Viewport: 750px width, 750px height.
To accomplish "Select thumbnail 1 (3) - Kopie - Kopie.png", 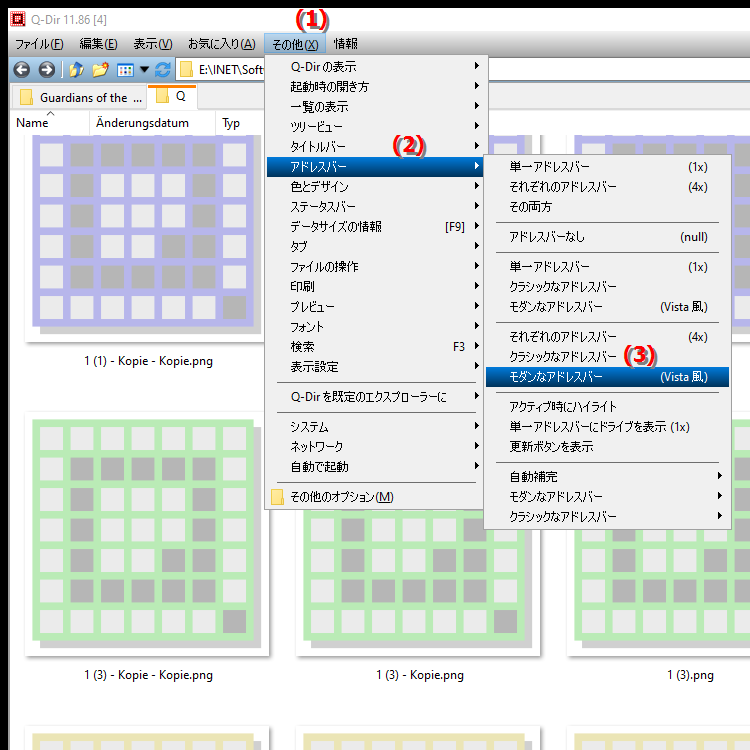I will tap(146, 534).
